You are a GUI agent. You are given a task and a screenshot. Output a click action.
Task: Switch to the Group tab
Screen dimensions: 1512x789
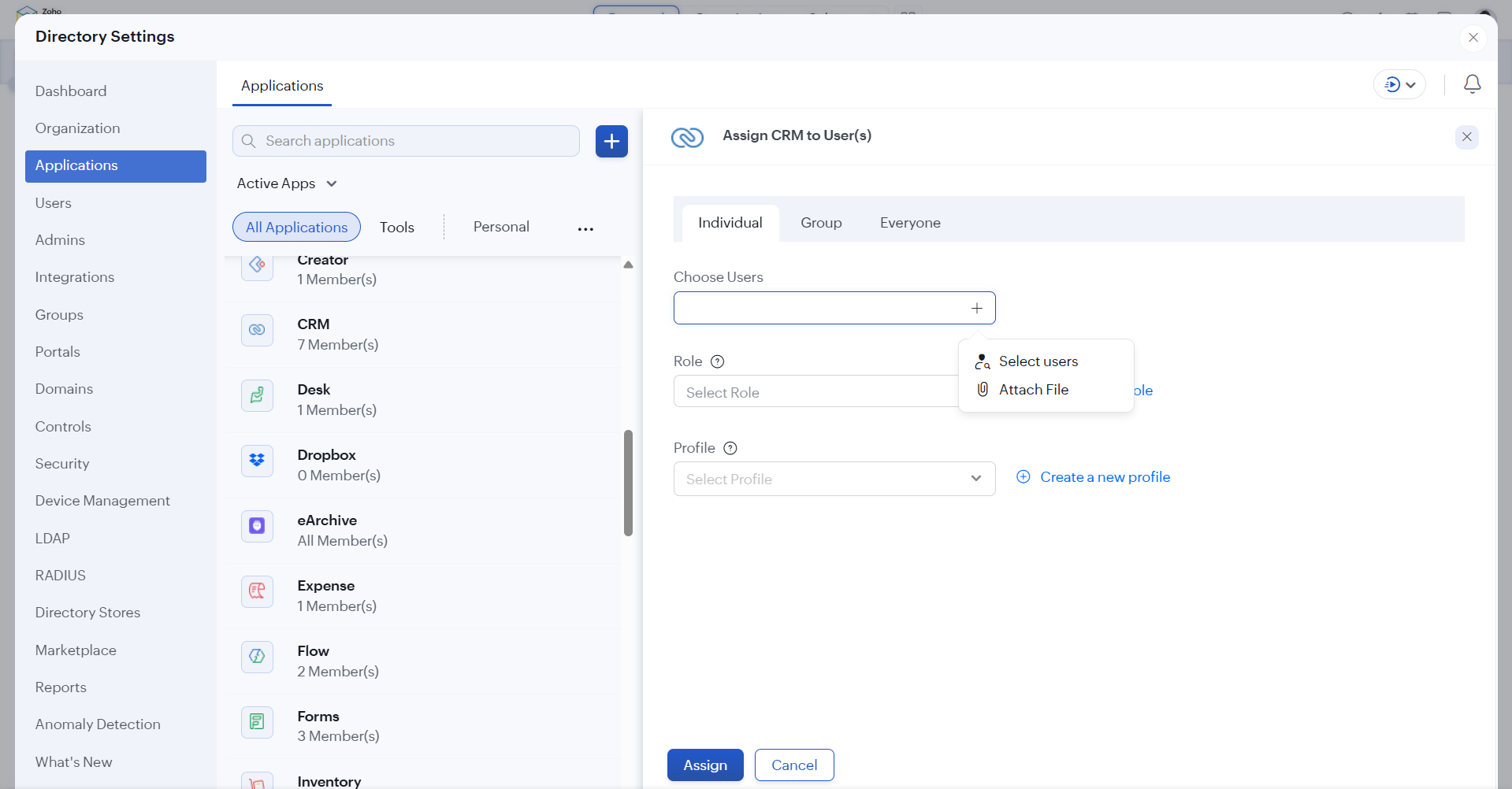[x=821, y=223]
